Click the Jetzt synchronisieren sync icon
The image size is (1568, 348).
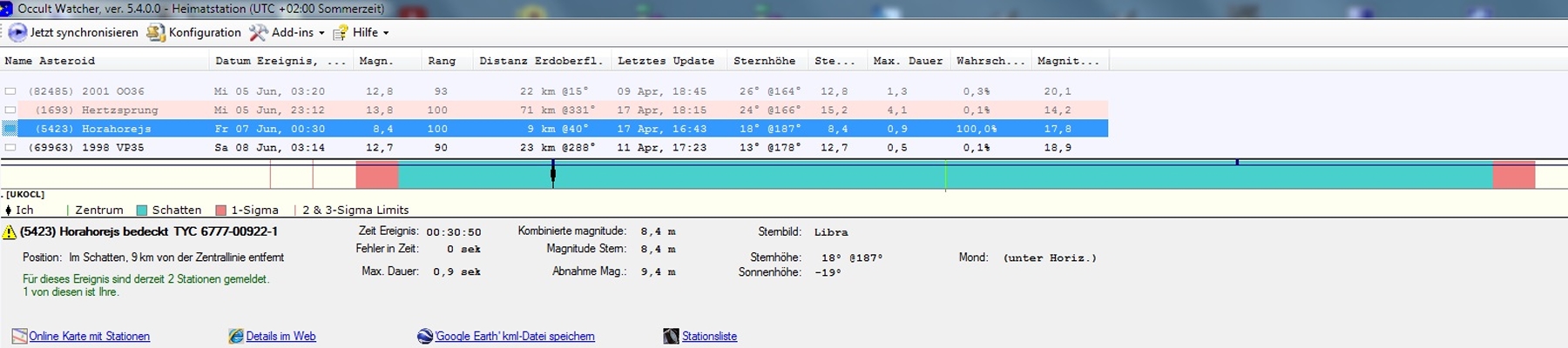pos(17,33)
